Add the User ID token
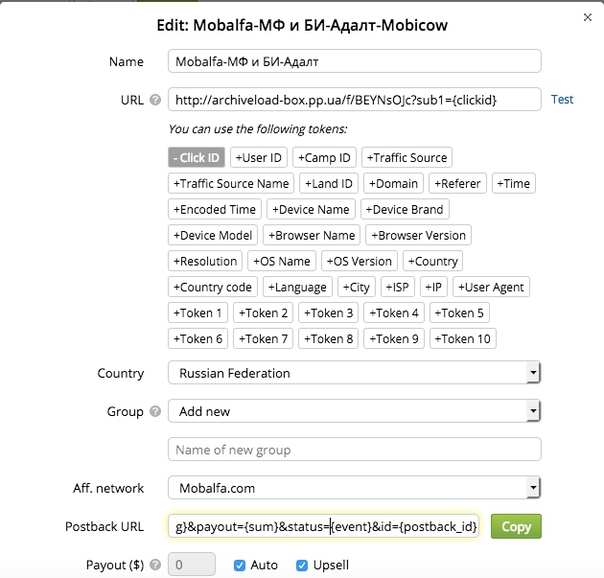 (x=259, y=158)
